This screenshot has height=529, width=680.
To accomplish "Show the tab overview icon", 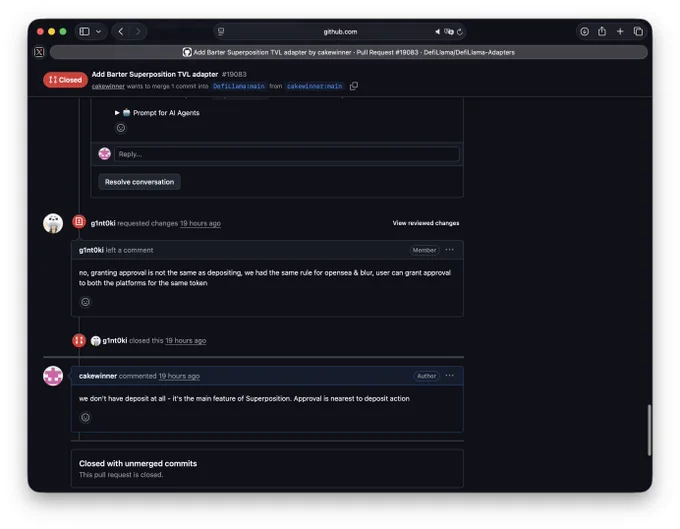I will pos(638,31).
